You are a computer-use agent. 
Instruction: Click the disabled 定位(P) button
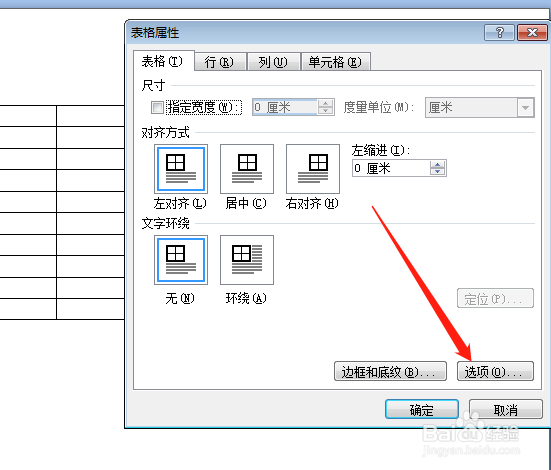coord(495,298)
